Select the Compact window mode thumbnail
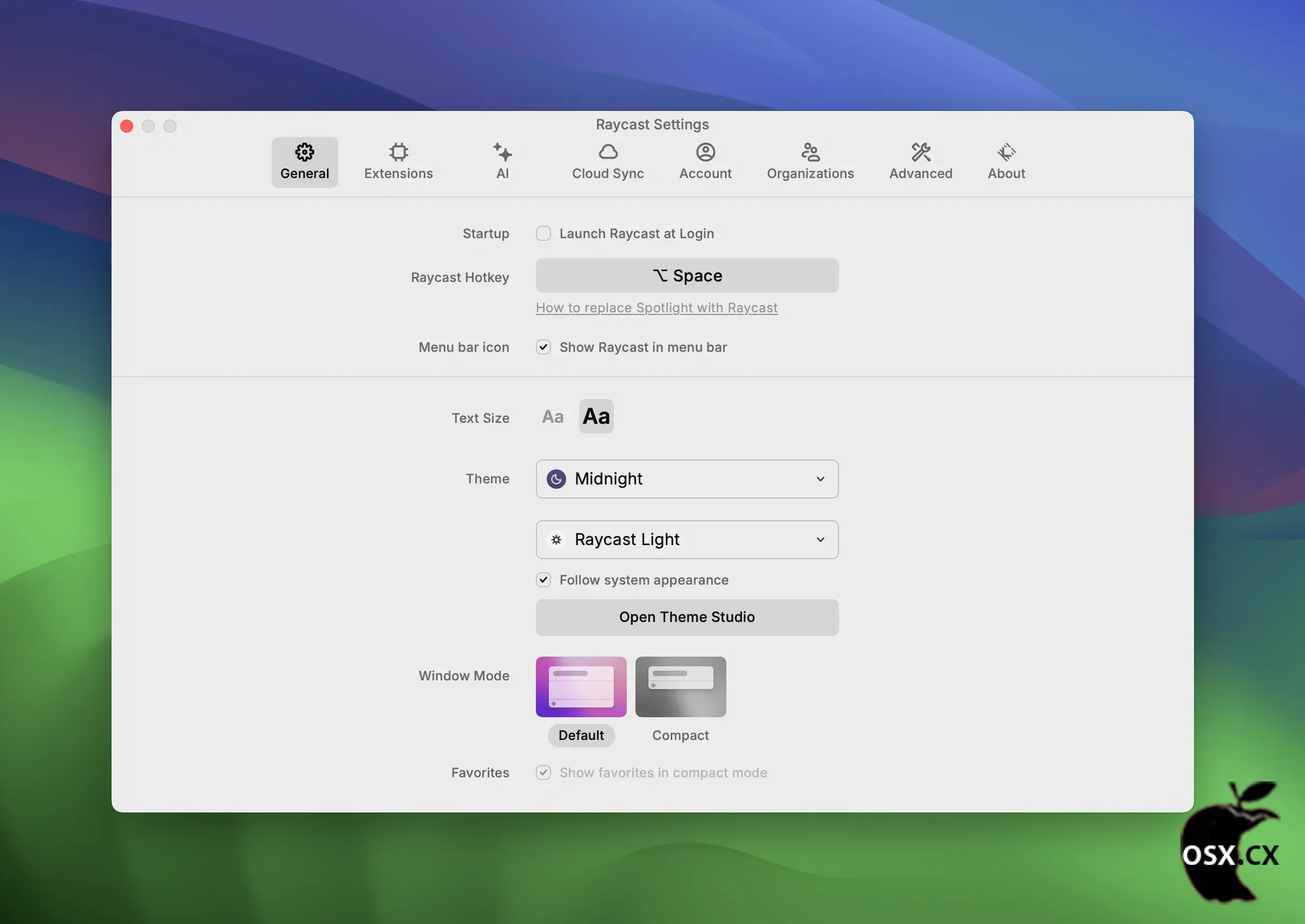This screenshot has width=1305, height=924. click(x=680, y=687)
